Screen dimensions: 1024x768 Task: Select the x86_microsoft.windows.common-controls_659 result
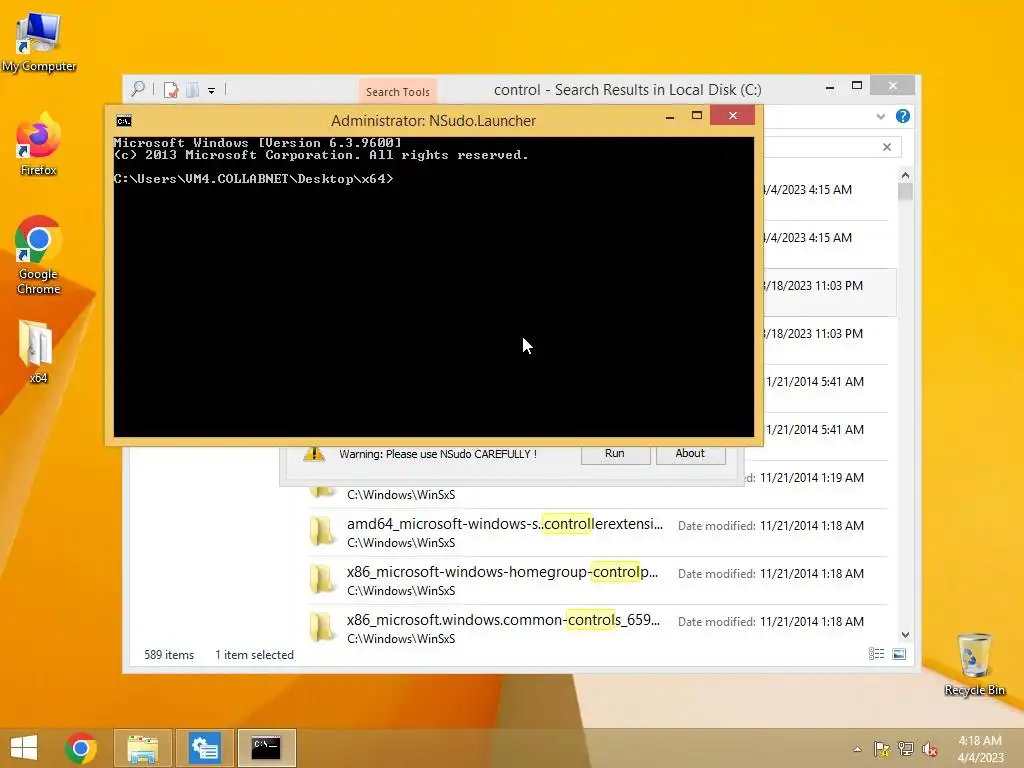tap(598, 628)
